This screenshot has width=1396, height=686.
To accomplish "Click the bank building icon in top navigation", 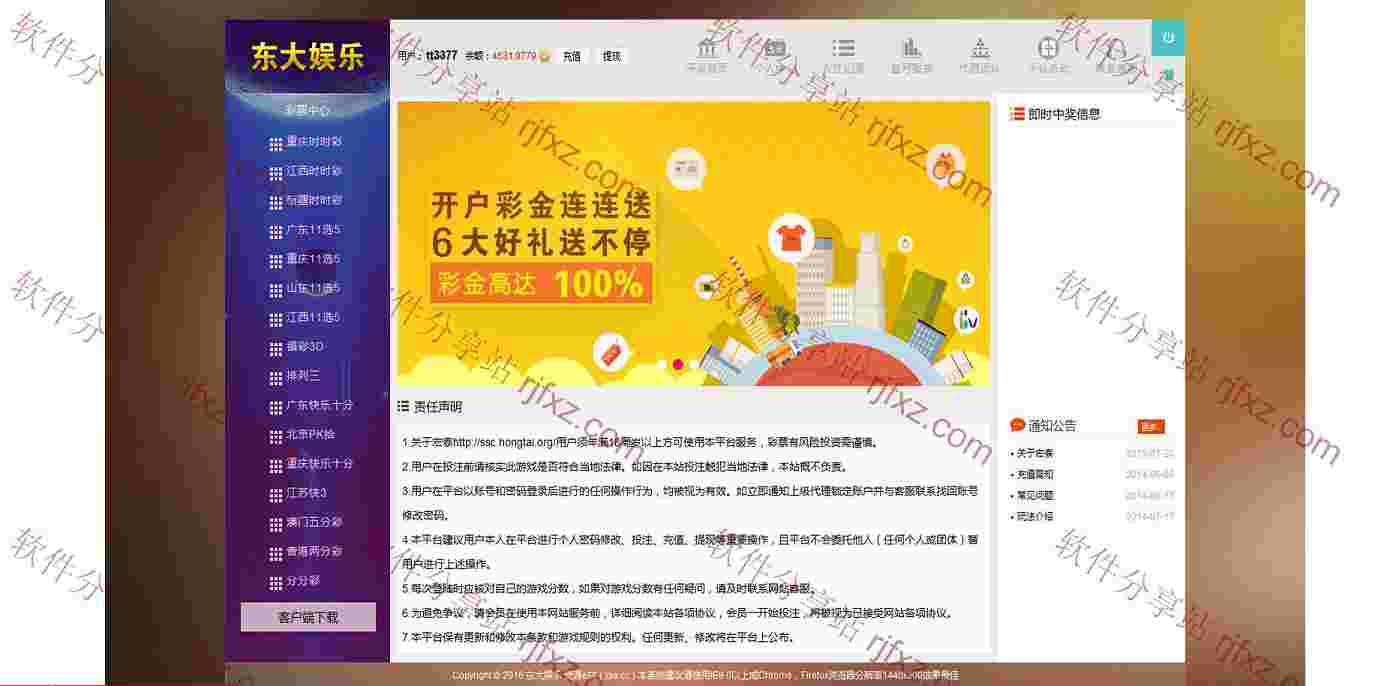I will 708,48.
